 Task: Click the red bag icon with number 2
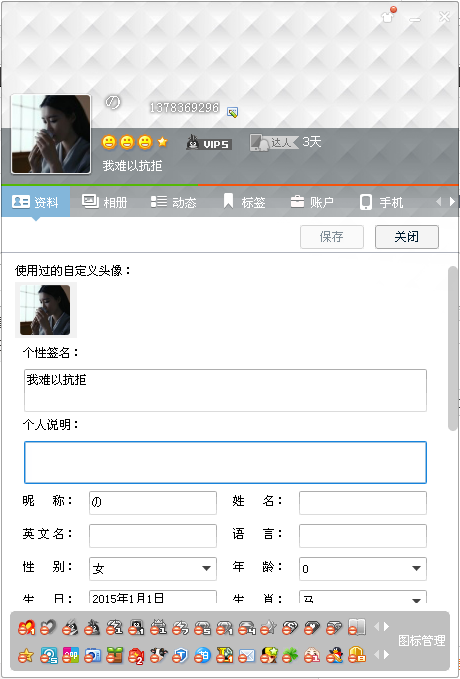click(x=136, y=656)
